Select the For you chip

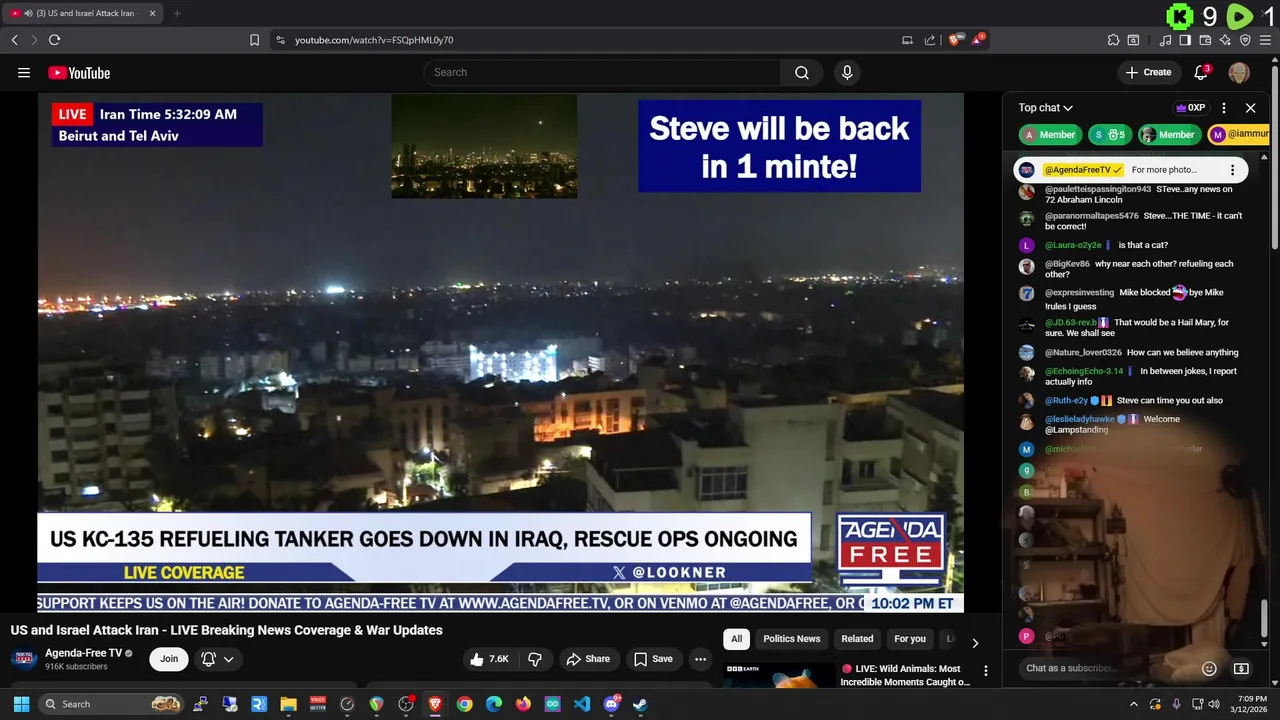[910, 639]
